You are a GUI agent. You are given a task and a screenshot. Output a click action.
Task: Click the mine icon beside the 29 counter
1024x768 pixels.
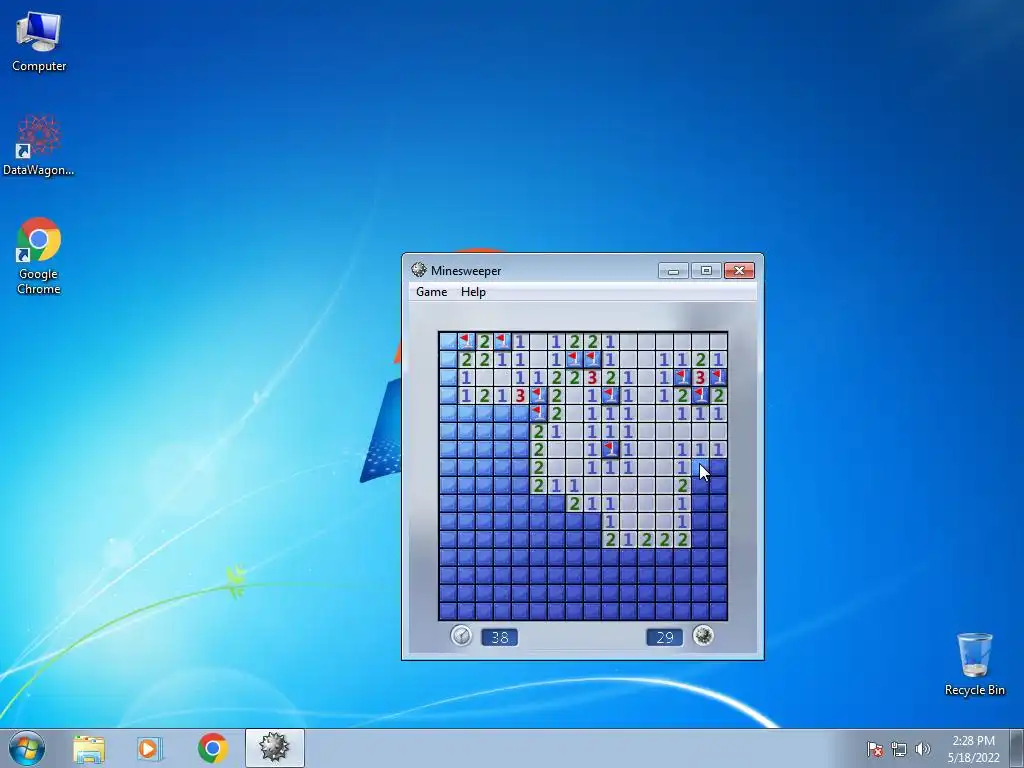pyautogui.click(x=703, y=635)
